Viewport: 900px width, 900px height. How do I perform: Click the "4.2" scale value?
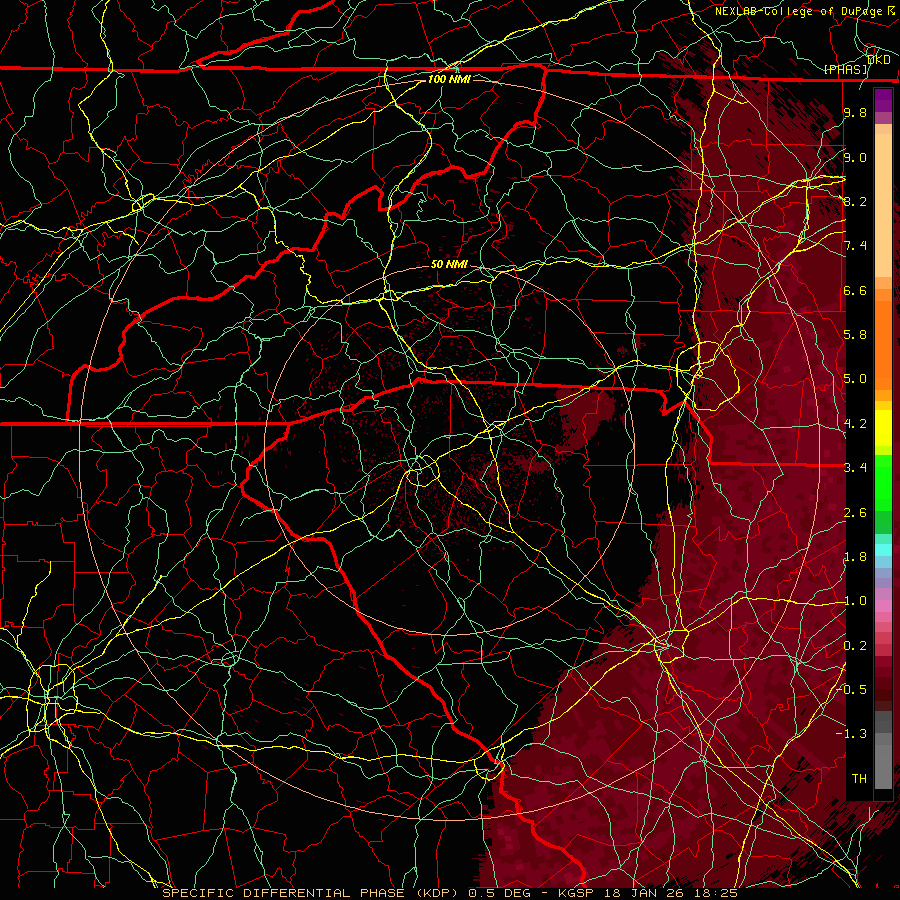(x=855, y=424)
